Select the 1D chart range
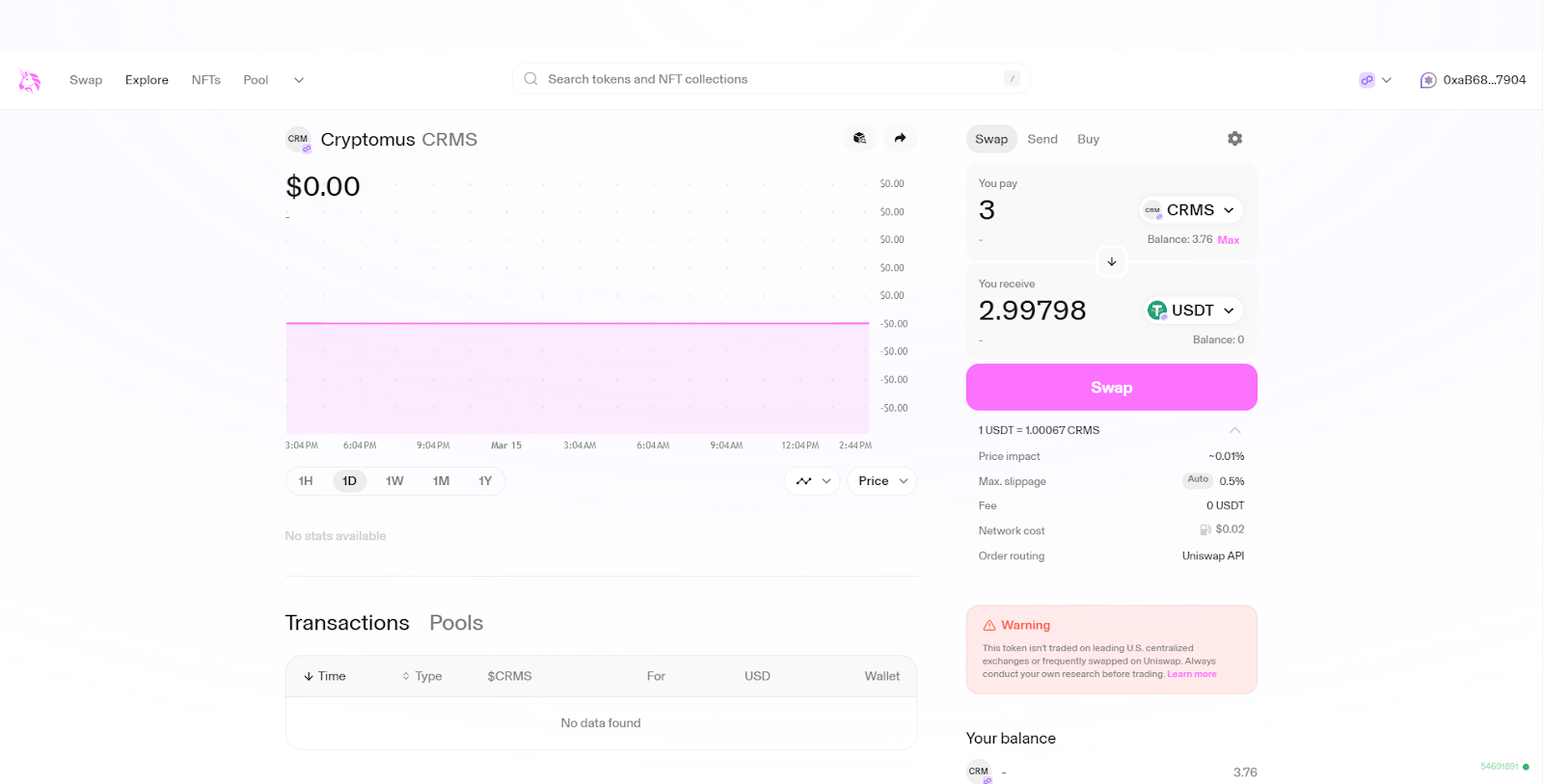The image size is (1543, 784). click(x=350, y=481)
